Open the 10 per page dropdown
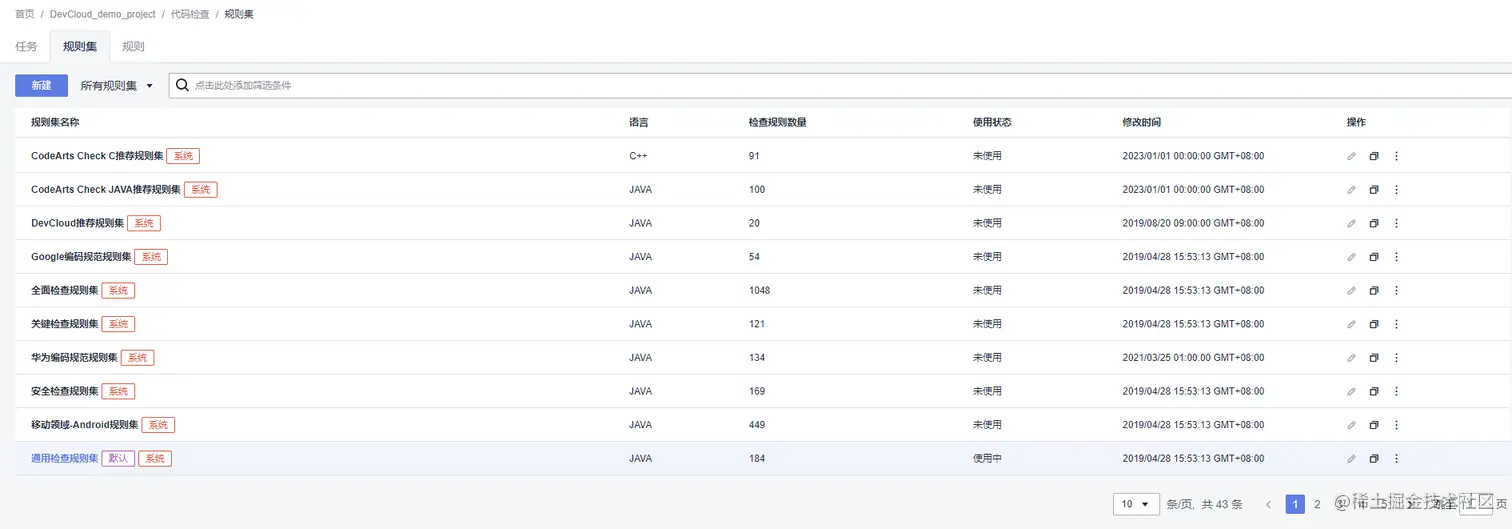The height and width of the screenshot is (529, 1512). click(1136, 504)
